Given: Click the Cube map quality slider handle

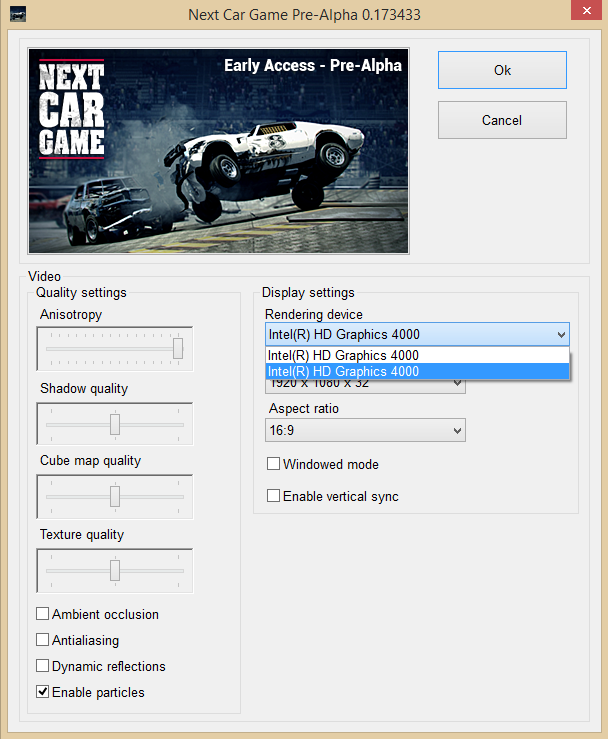Looking at the screenshot, I should [115, 496].
